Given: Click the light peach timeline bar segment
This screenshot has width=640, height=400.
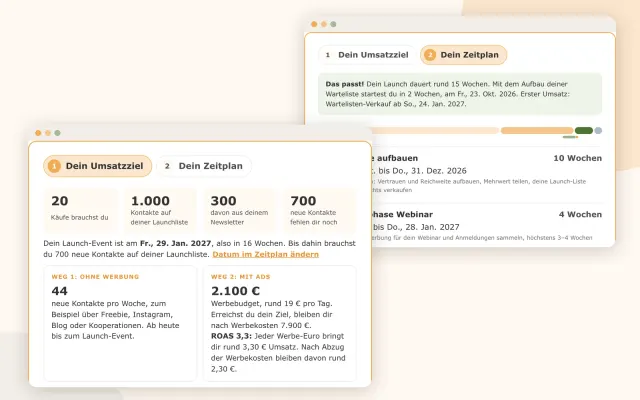Looking at the screenshot, I should coord(435,131).
